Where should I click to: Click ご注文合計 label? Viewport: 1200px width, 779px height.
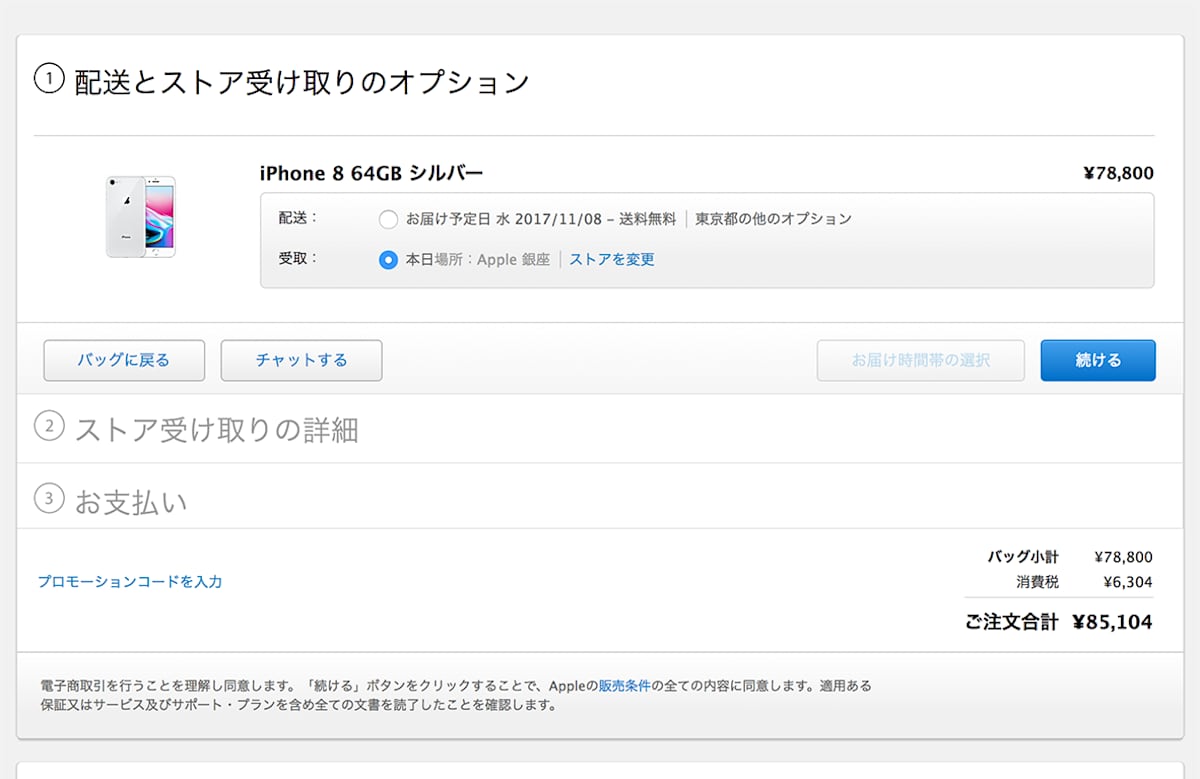click(x=1011, y=622)
